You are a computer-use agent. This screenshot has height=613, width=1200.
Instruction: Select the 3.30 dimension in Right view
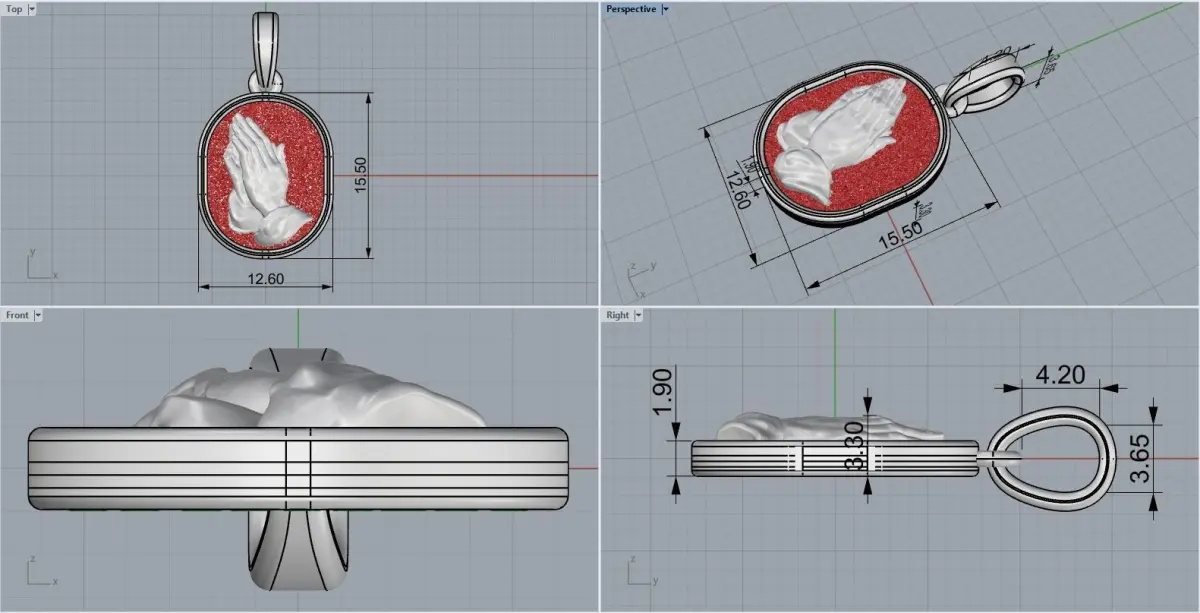click(x=853, y=445)
